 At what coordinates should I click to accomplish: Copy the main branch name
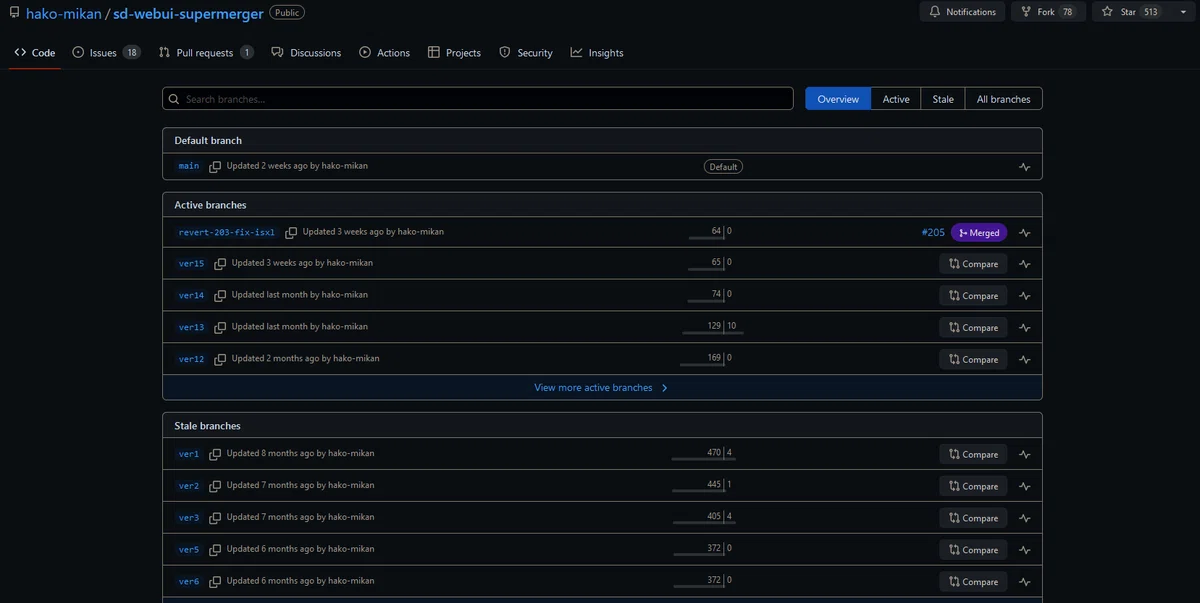pyautogui.click(x=215, y=167)
